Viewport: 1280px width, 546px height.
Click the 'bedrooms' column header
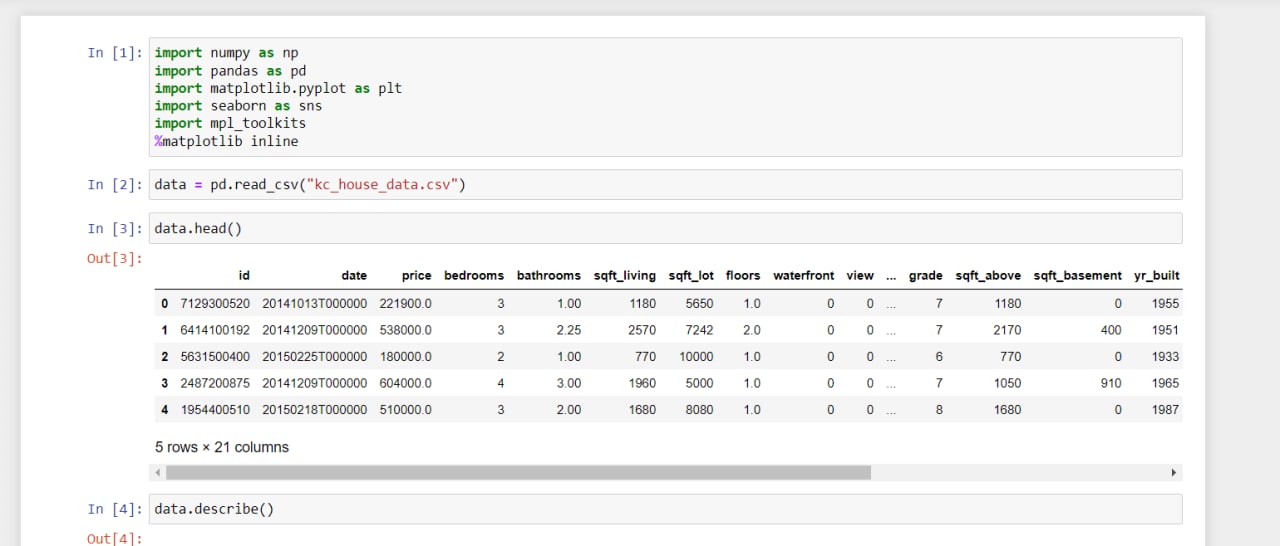(x=474, y=275)
